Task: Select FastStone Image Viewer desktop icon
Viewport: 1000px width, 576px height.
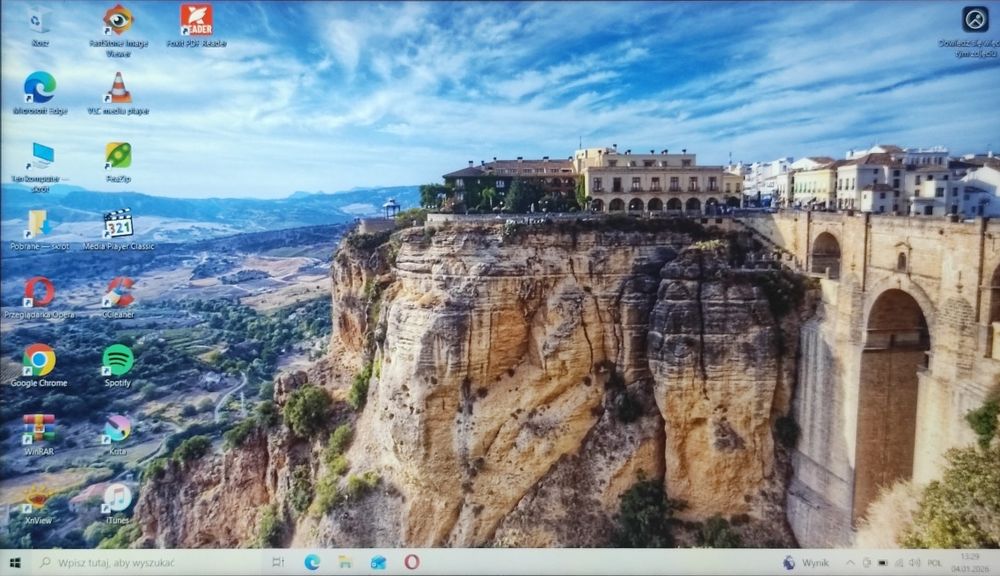Action: click(118, 31)
